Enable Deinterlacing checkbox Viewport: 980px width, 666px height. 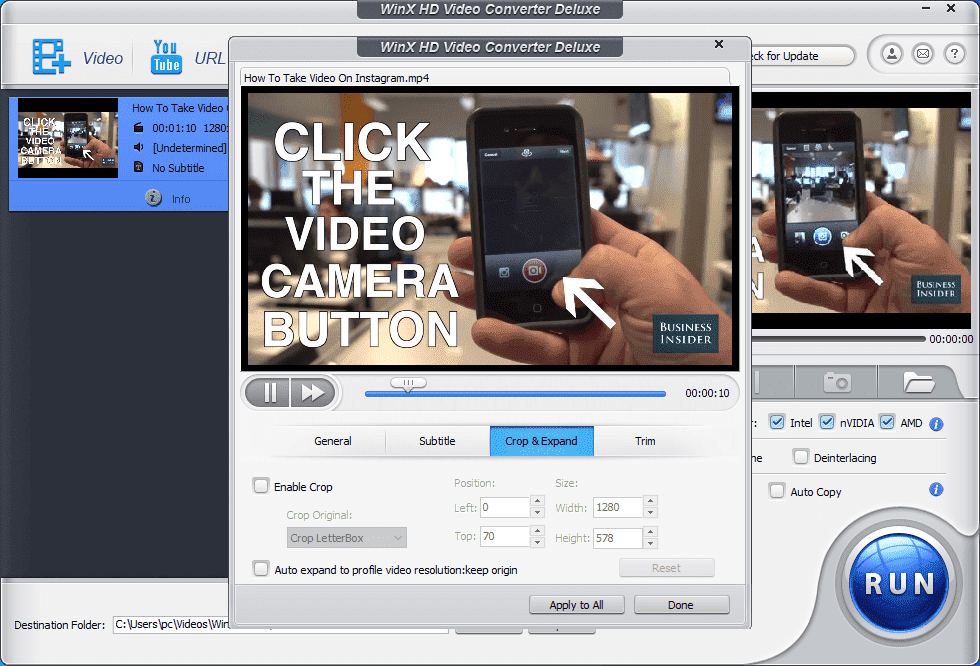[x=801, y=457]
